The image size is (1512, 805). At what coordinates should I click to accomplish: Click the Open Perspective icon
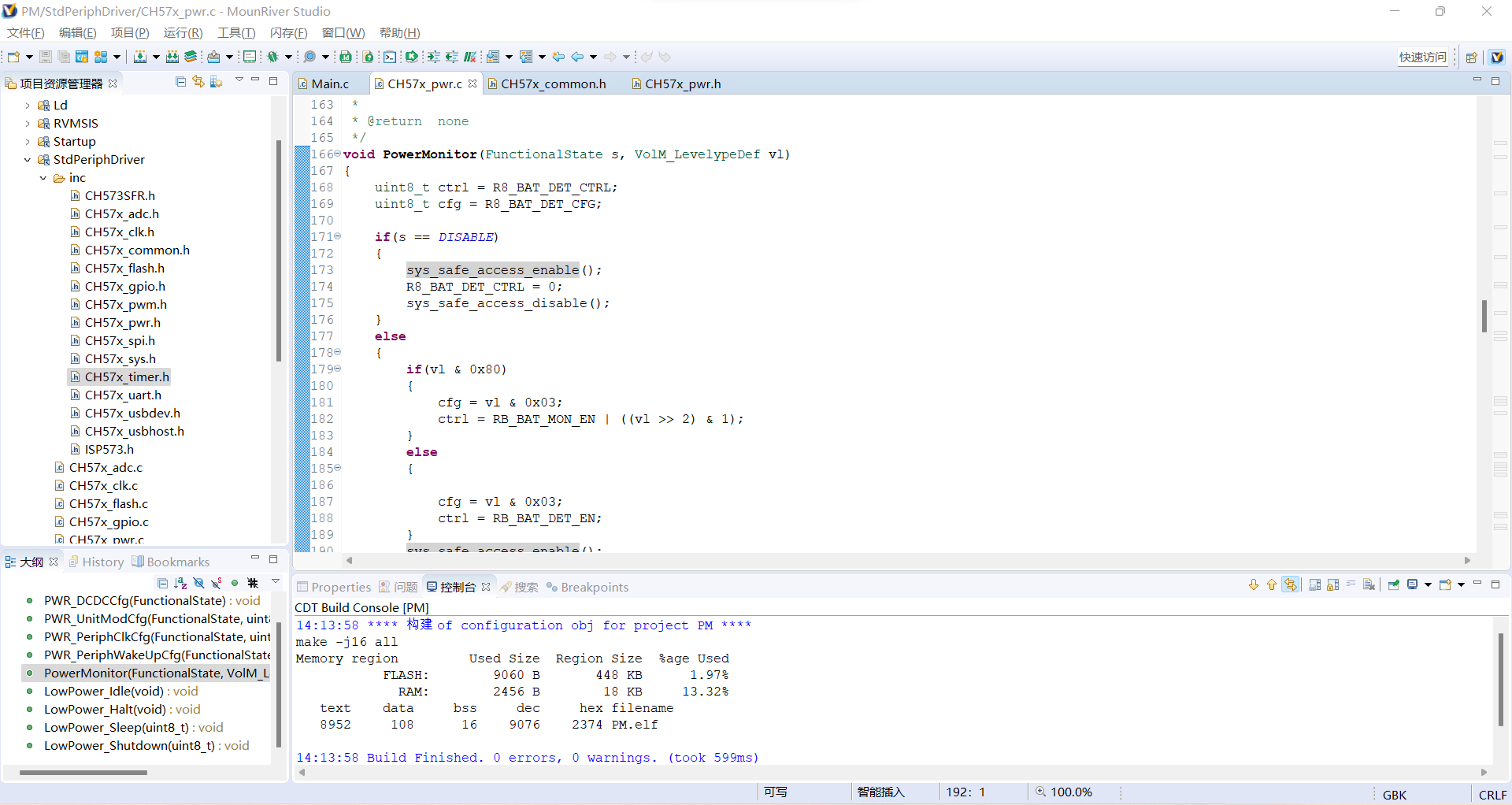tap(1471, 57)
